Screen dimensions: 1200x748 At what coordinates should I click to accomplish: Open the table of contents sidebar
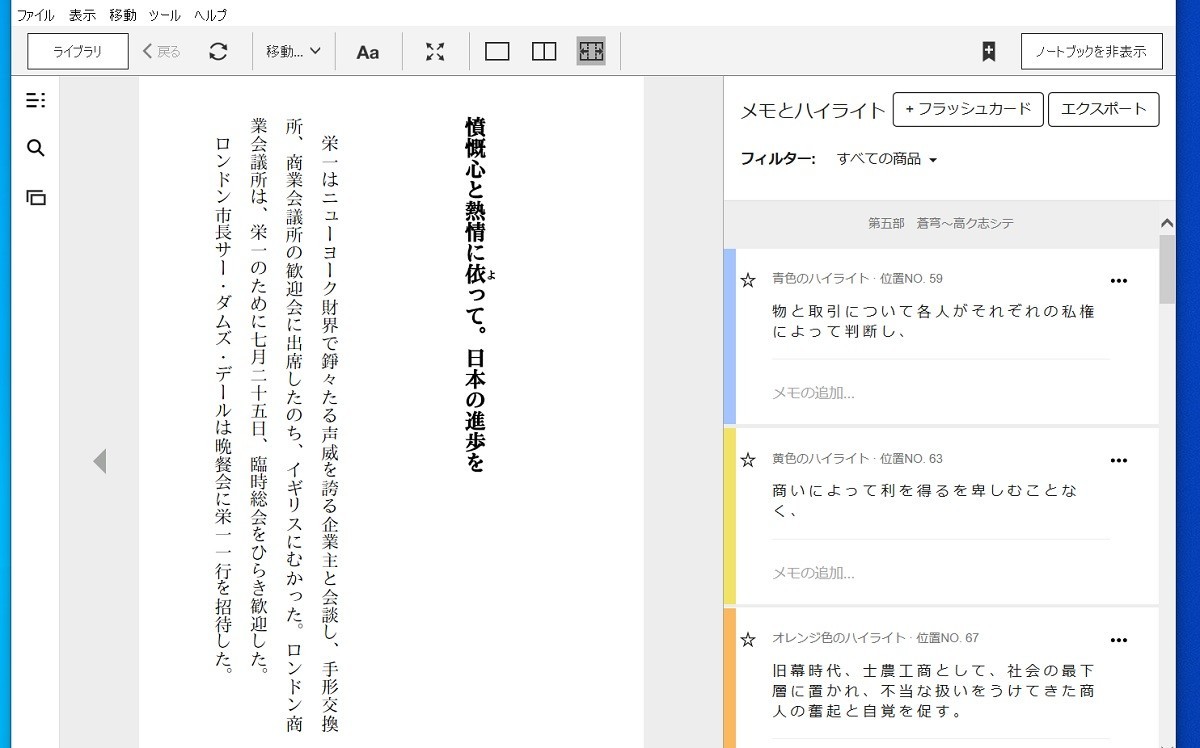click(36, 100)
